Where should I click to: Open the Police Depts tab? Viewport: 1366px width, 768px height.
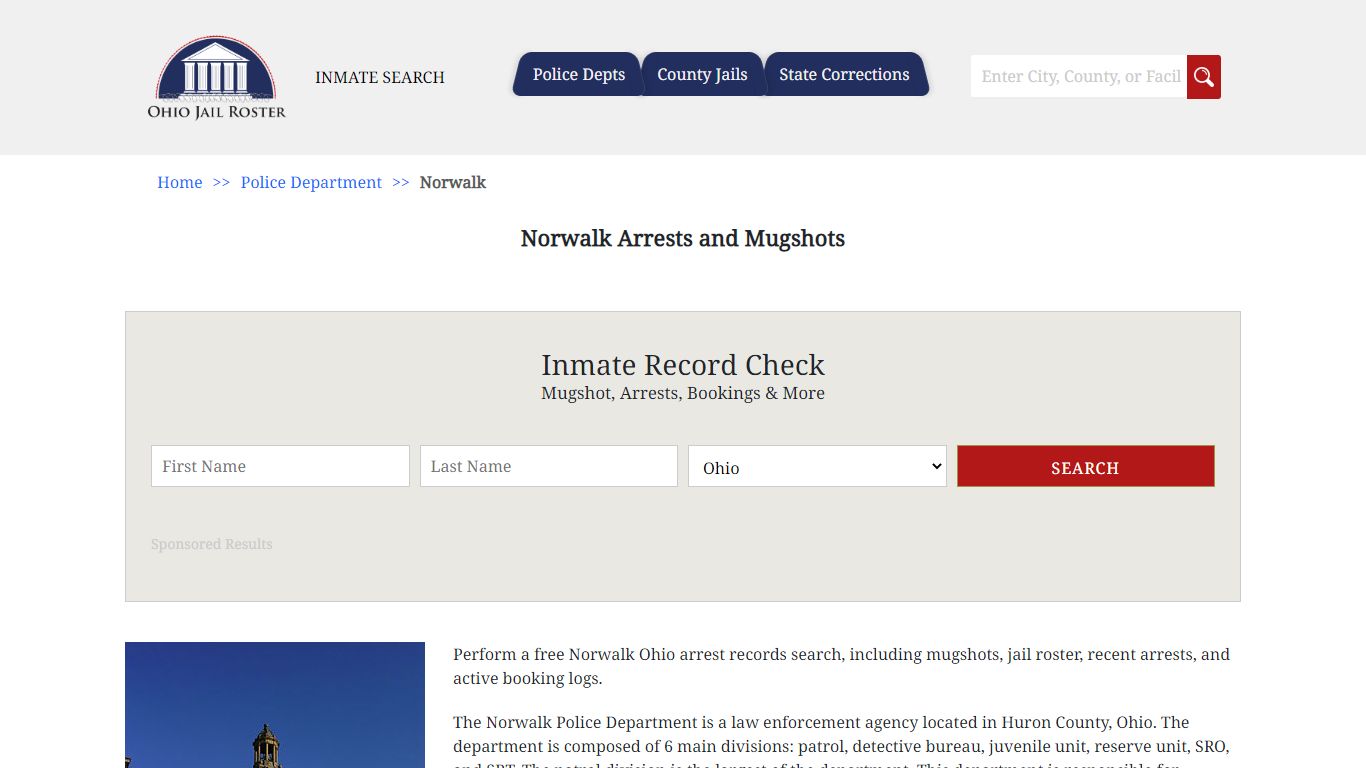578,74
